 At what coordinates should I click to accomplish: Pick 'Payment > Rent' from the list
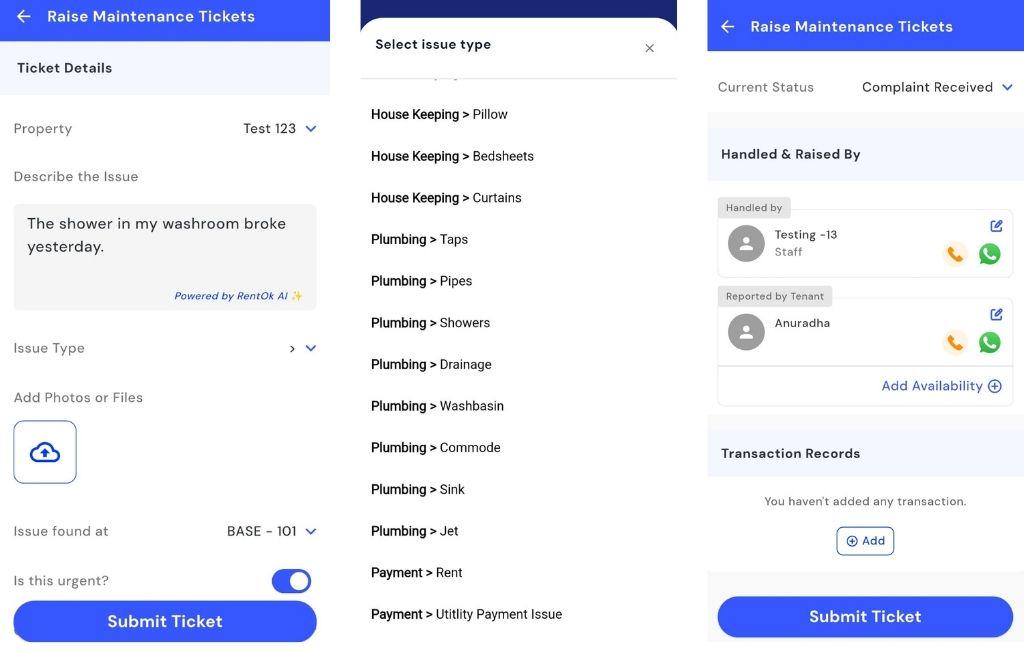pyautogui.click(x=417, y=573)
